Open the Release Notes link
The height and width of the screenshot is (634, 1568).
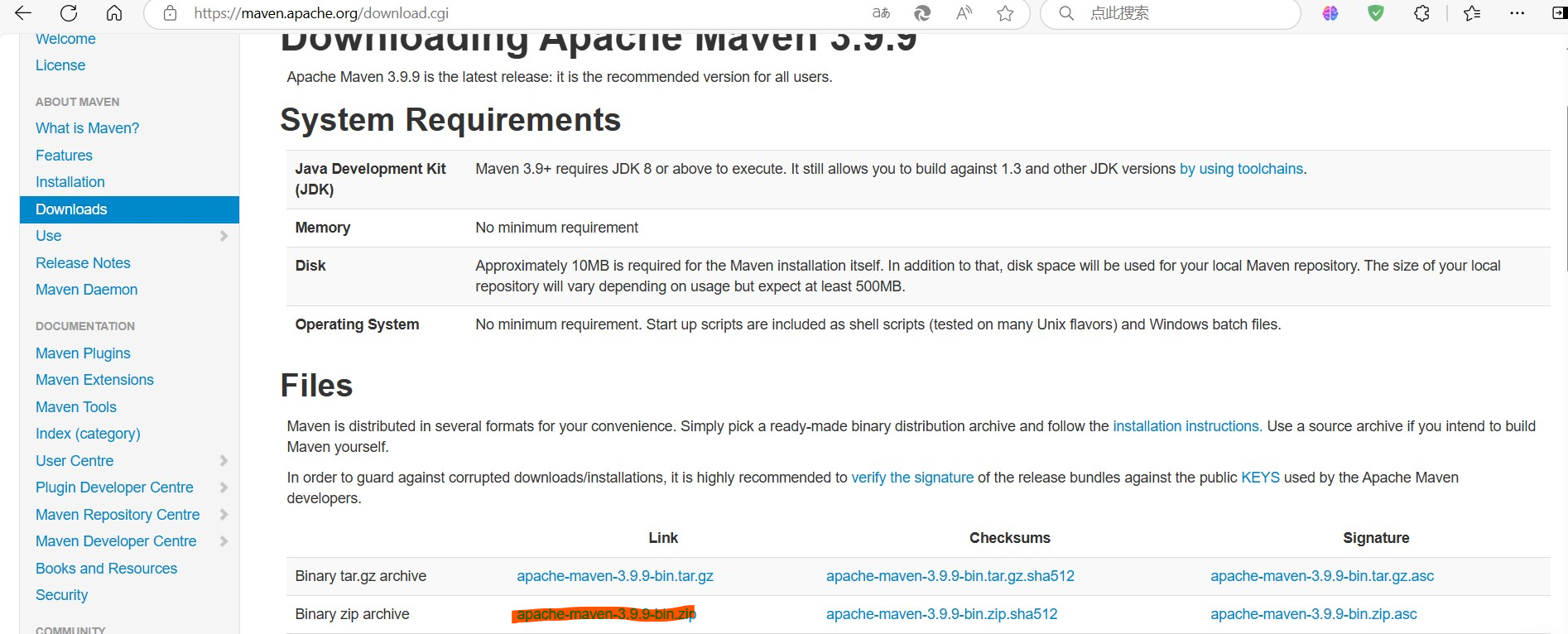(x=83, y=263)
